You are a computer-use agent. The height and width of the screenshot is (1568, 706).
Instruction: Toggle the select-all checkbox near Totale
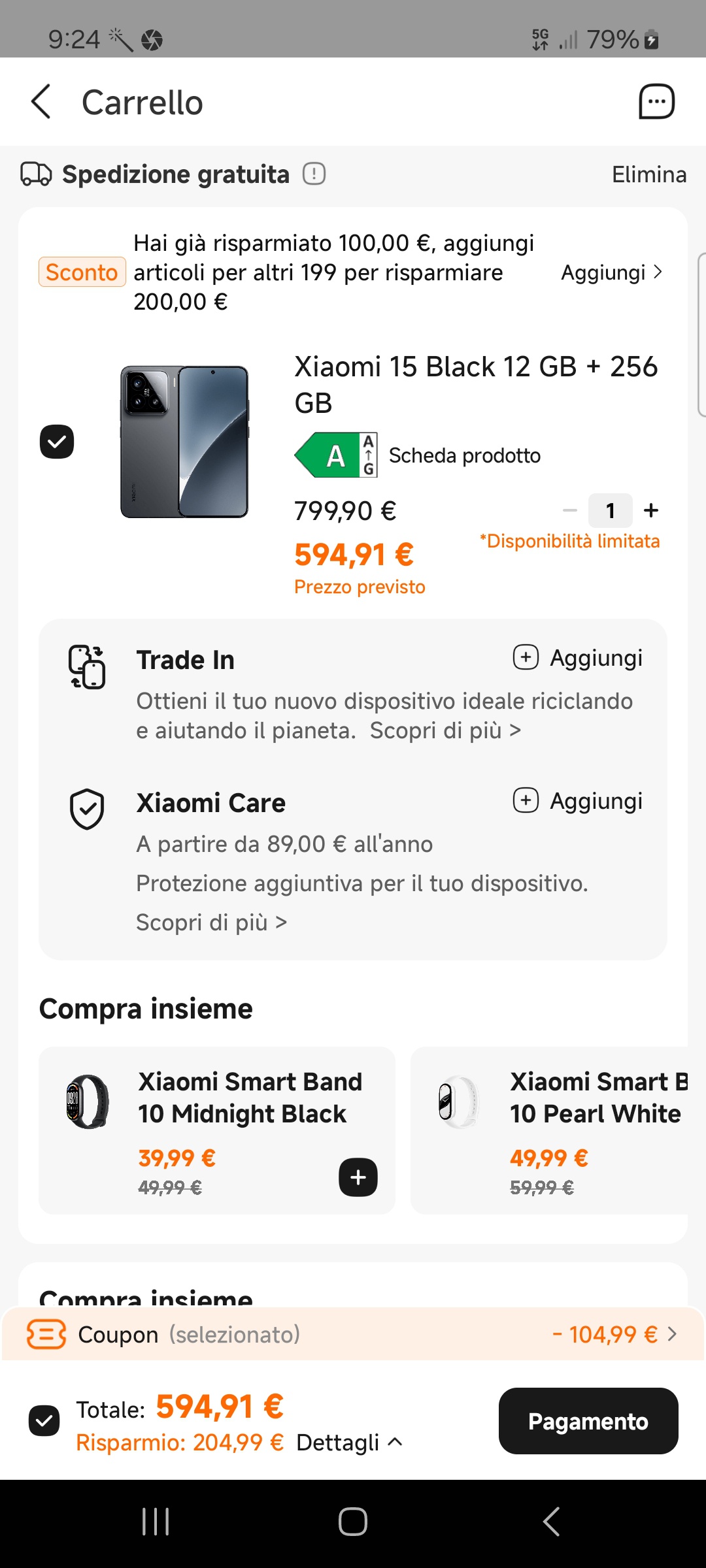coord(44,1422)
